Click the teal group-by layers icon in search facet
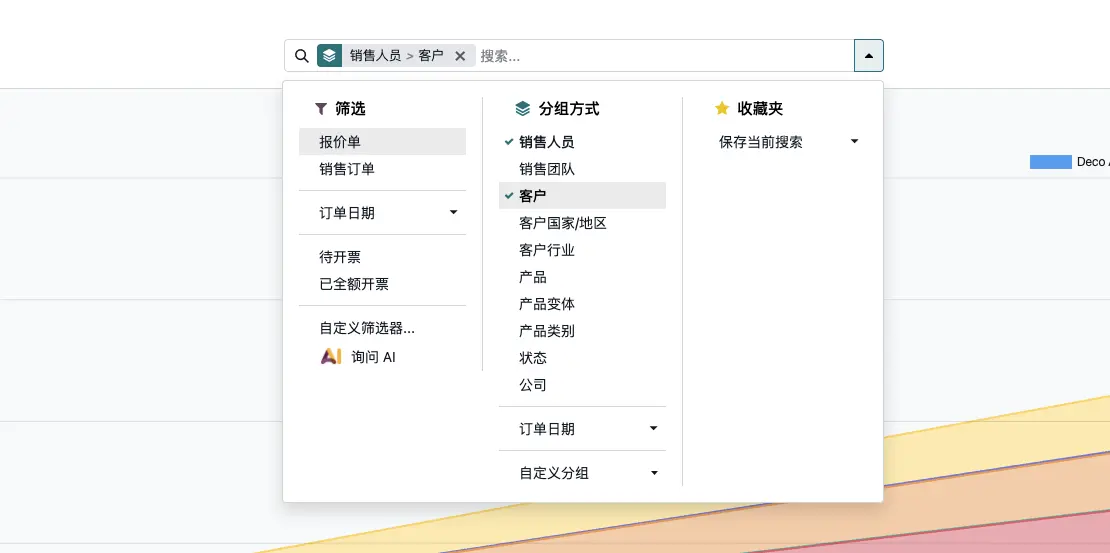 click(x=329, y=56)
